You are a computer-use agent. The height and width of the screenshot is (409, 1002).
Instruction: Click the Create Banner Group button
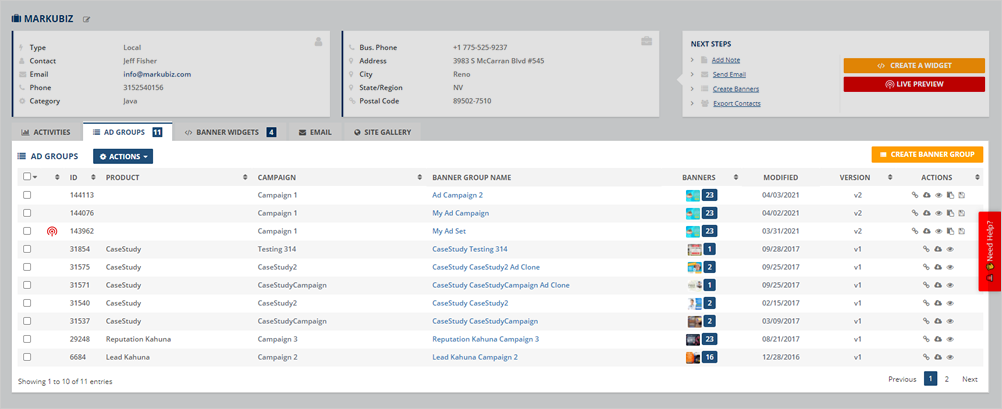click(927, 155)
